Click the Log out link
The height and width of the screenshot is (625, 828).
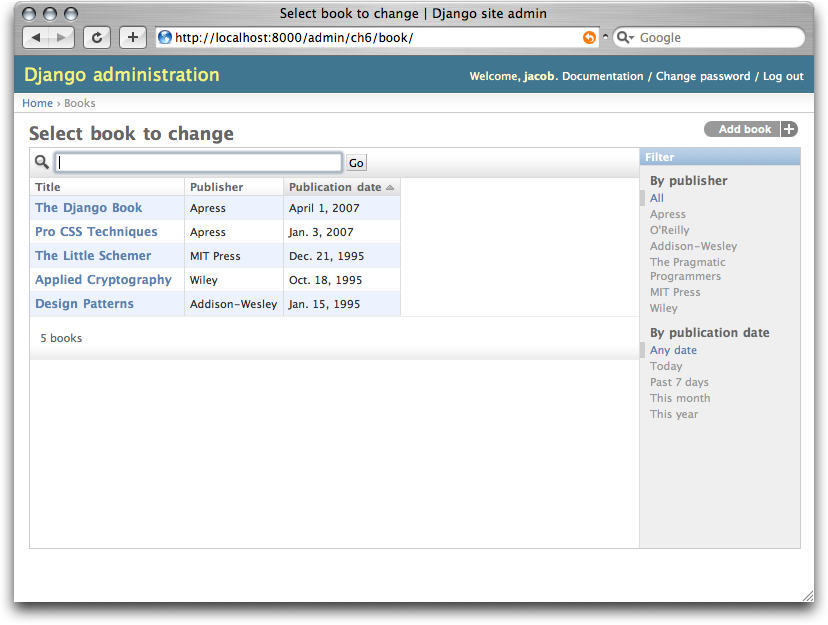pyautogui.click(x=783, y=76)
